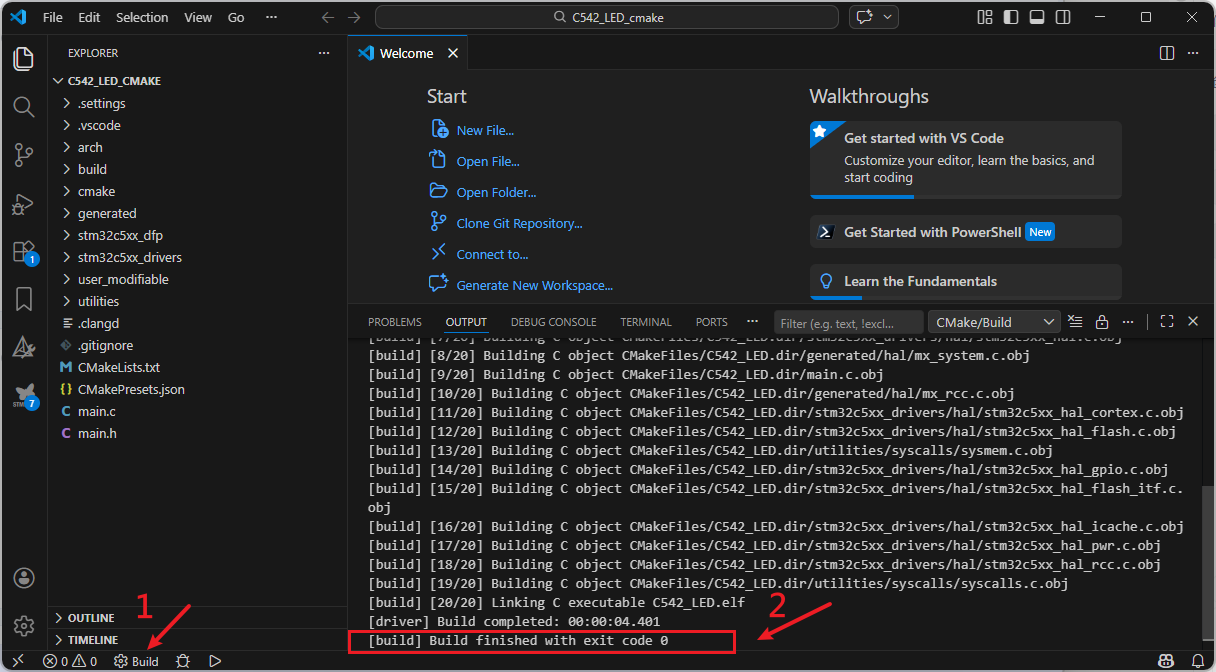The height and width of the screenshot is (672, 1216).
Task: Open the Copilot chat icon in title bar
Action: (x=865, y=17)
